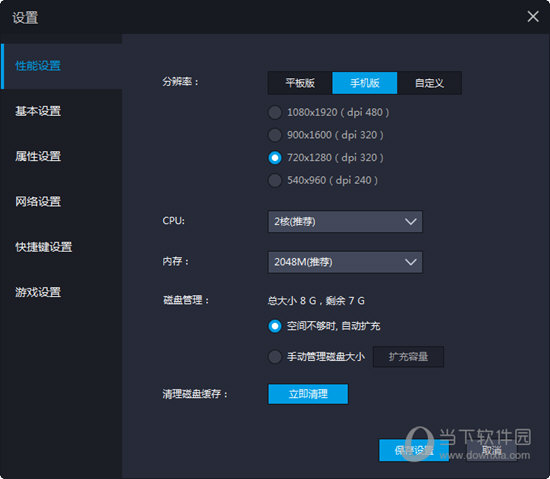Switch to 基本设置 in the sidebar

[62, 111]
